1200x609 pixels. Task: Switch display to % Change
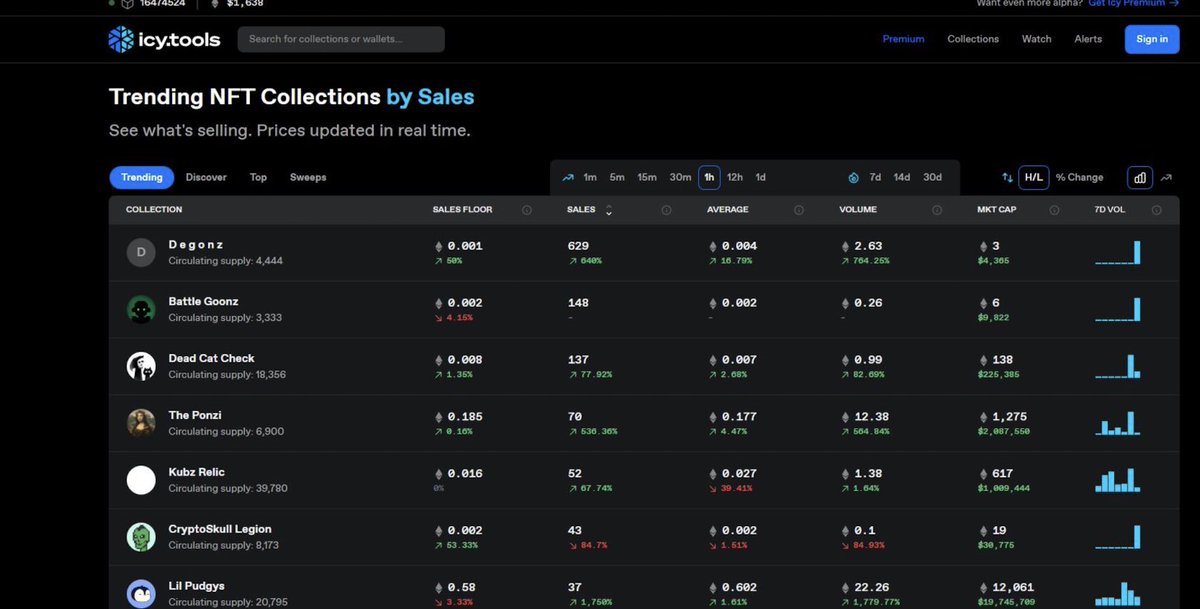tap(1080, 177)
